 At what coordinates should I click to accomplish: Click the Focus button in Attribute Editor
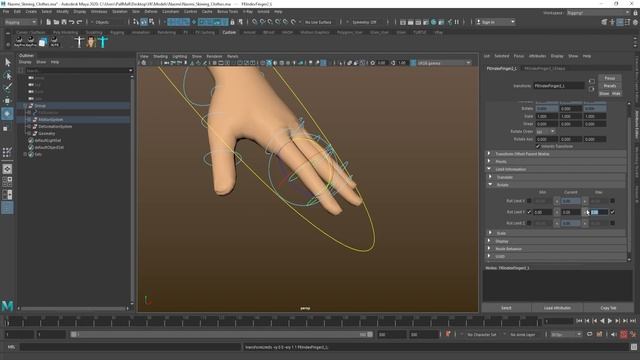[x=609, y=78]
